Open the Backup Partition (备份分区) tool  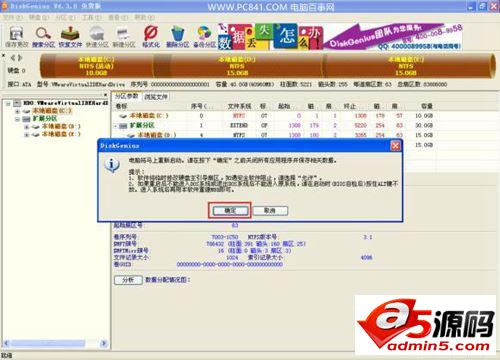[x=204, y=37]
